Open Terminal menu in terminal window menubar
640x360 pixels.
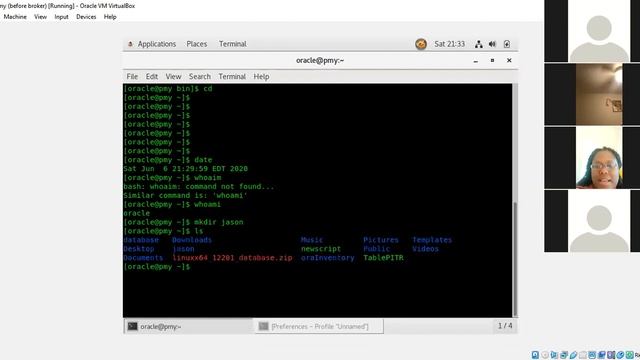[x=232, y=76]
